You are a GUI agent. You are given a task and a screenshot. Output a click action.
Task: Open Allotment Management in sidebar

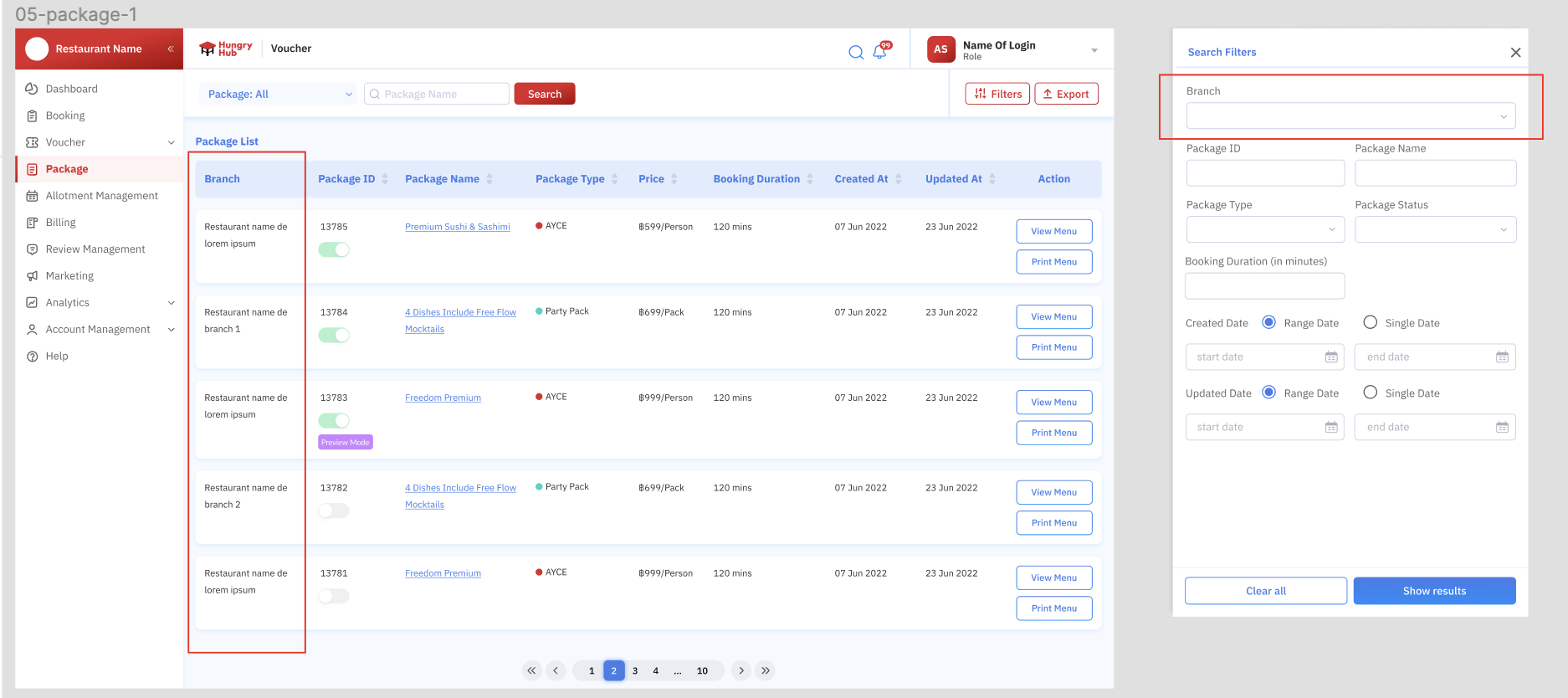point(101,196)
